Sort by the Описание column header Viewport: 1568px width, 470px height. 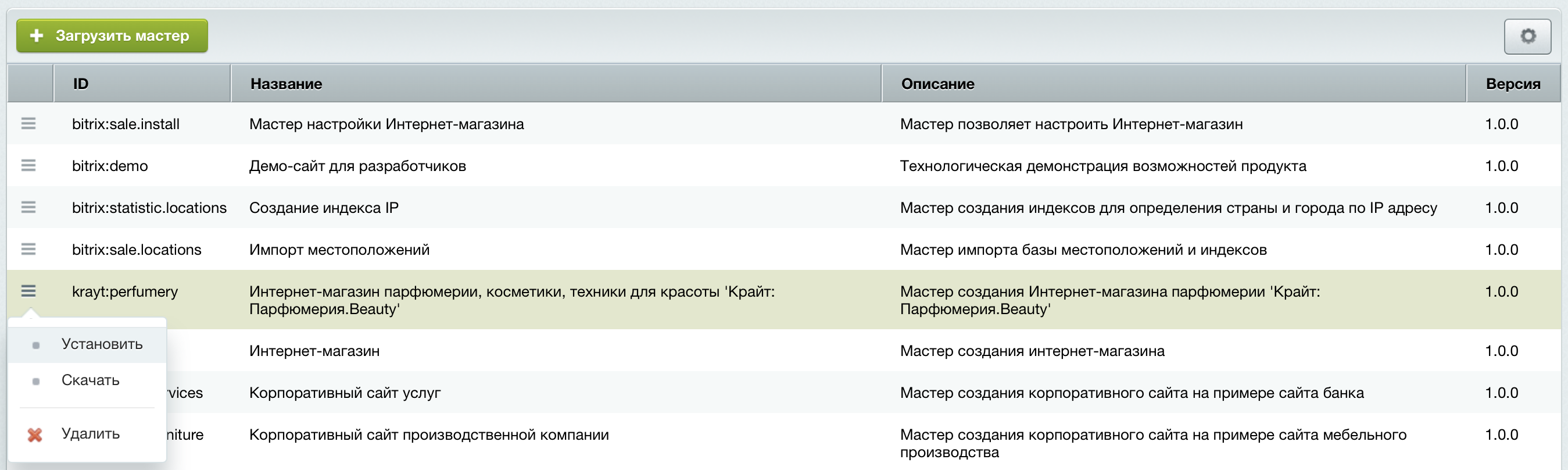1173,84
